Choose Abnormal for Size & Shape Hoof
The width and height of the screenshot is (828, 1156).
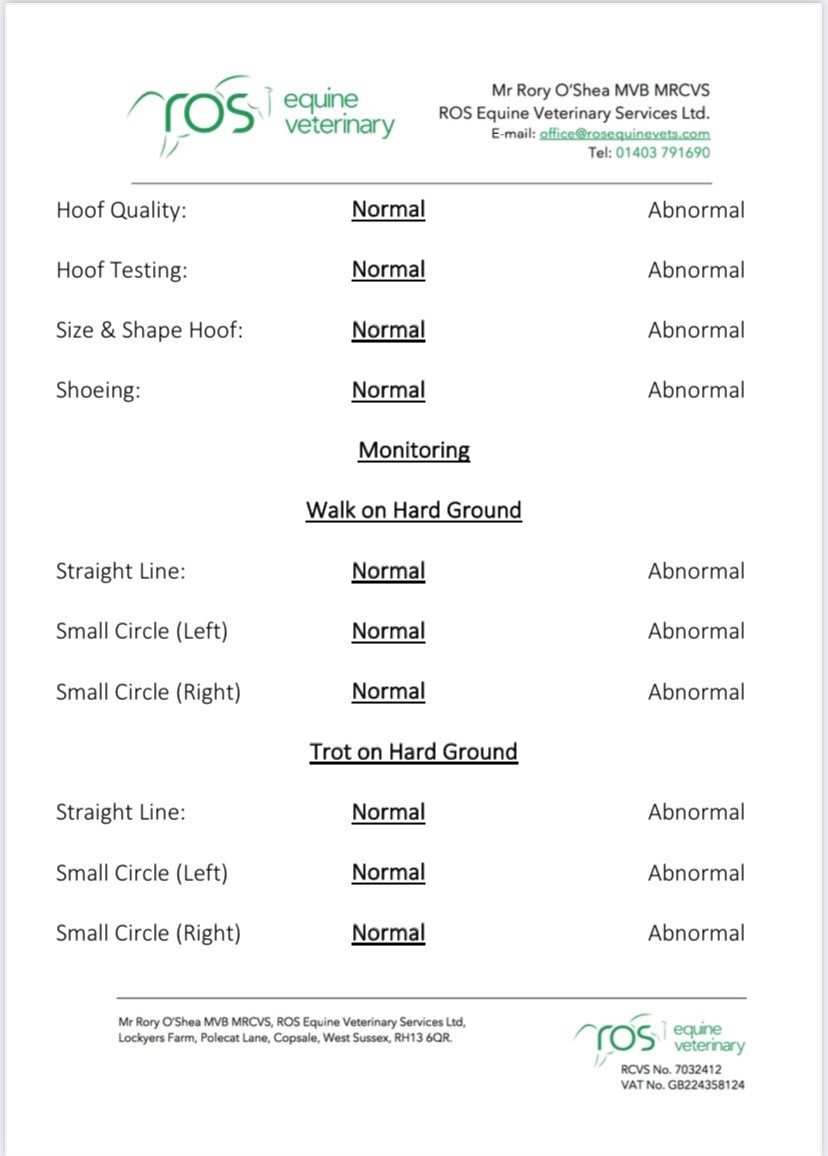click(696, 330)
